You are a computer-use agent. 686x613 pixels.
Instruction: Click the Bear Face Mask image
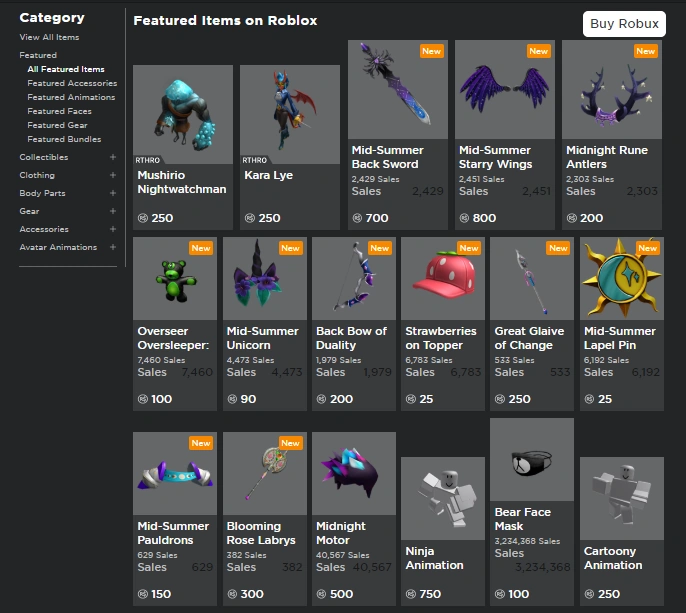click(x=532, y=459)
